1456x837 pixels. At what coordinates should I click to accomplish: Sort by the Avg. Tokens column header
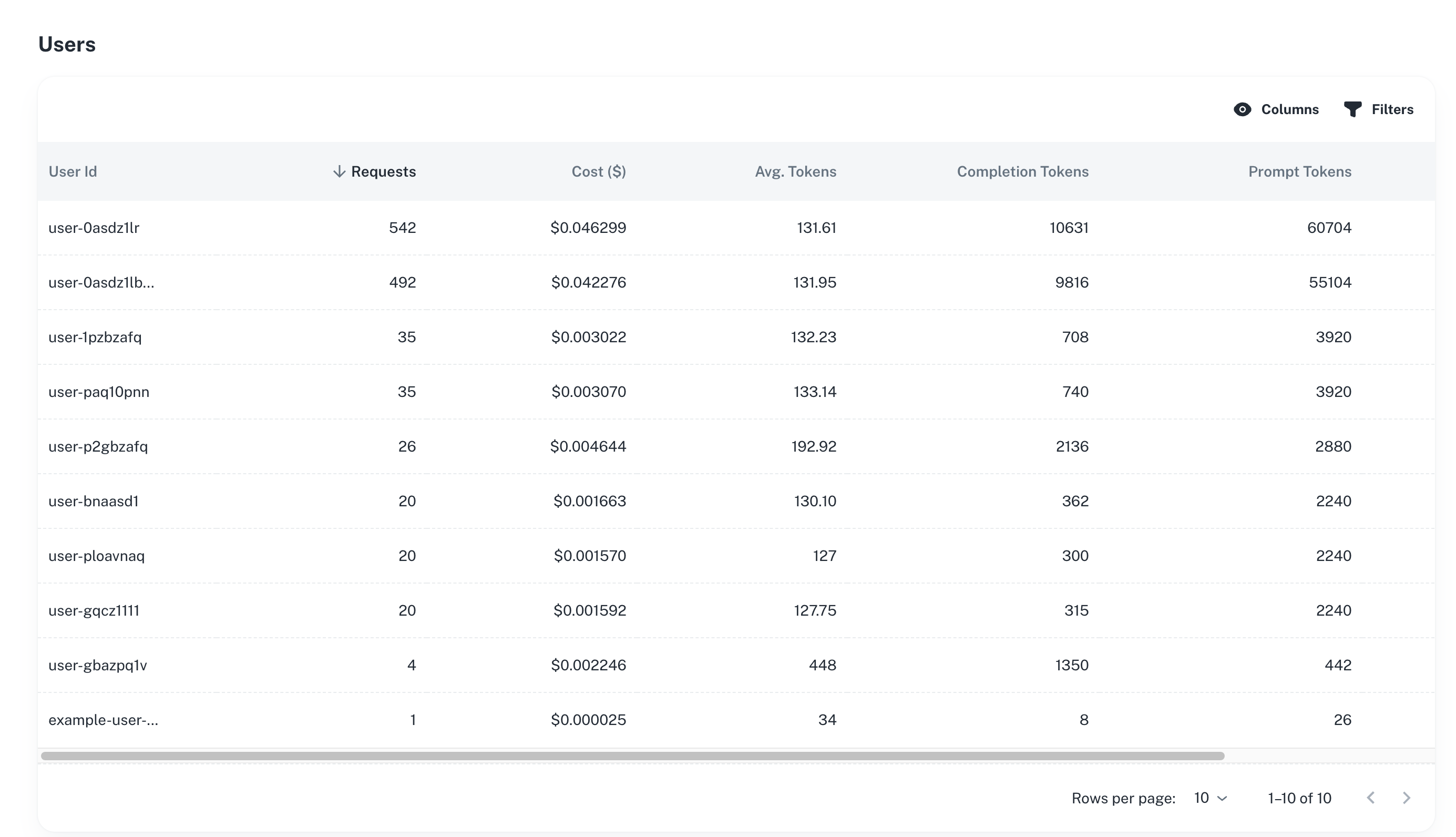pos(795,171)
